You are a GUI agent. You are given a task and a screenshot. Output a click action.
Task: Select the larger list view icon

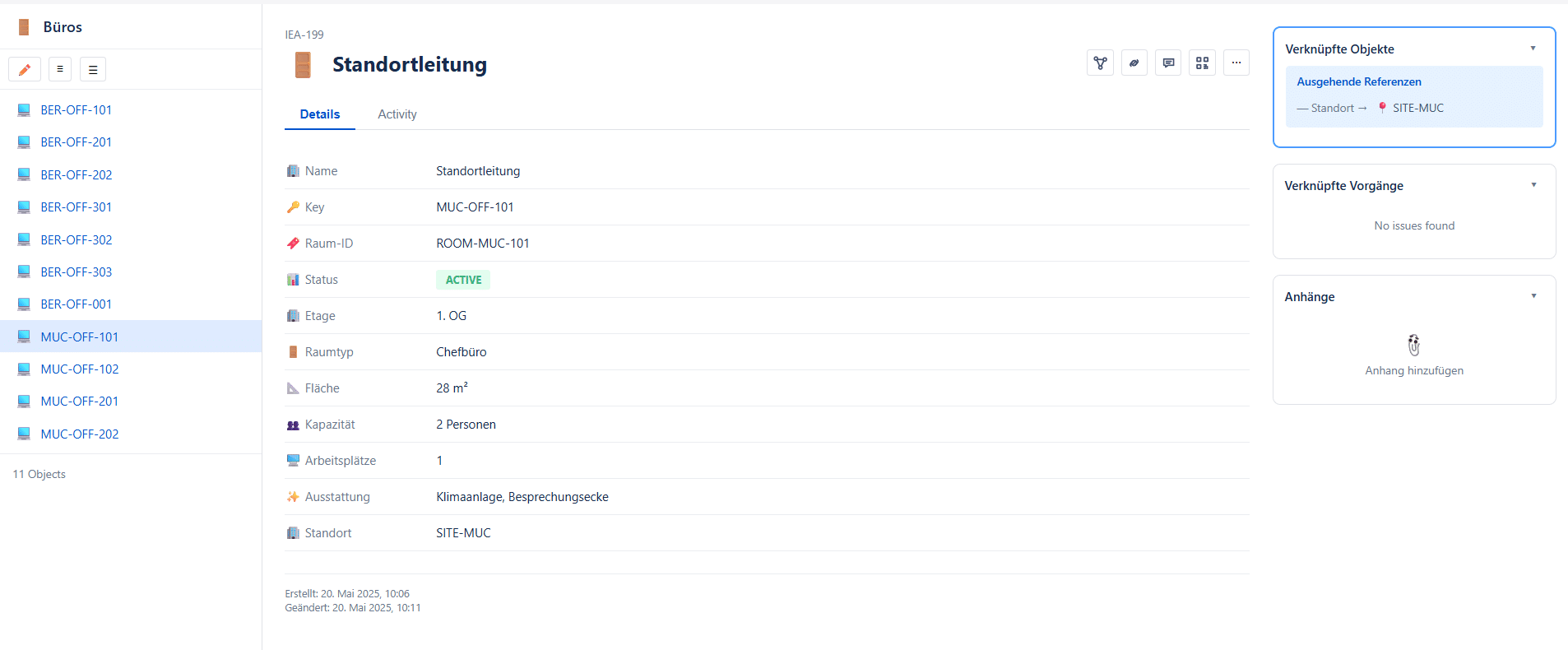pyautogui.click(x=93, y=70)
